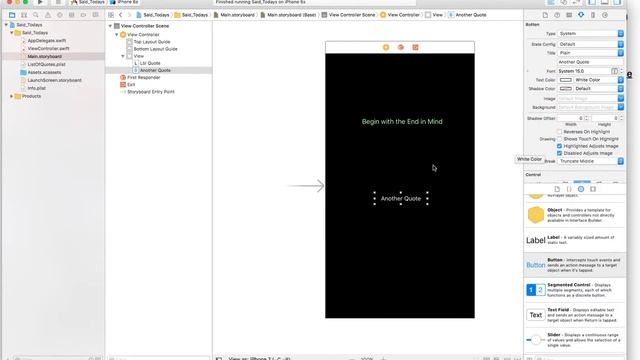Open the Code Snippet library braces icon
Screen dimensions: 640x360
(569, 189)
